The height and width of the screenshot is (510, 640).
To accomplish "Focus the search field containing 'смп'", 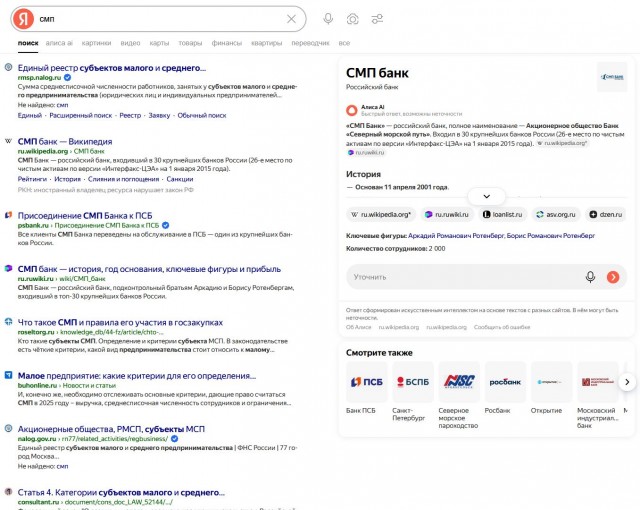I will click(159, 19).
